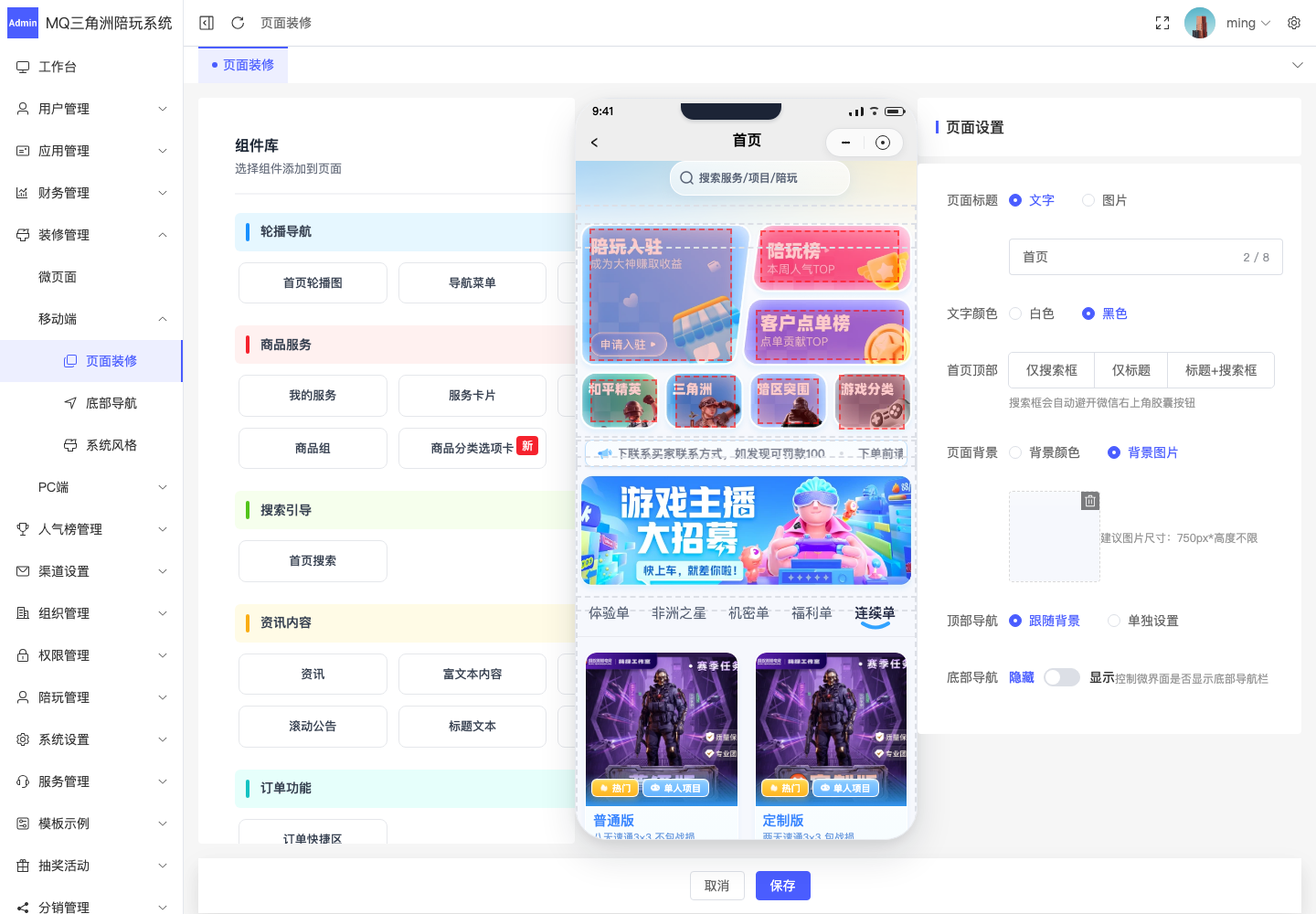
Task: Open 模板示例 in the sidebar
Action: (x=91, y=824)
